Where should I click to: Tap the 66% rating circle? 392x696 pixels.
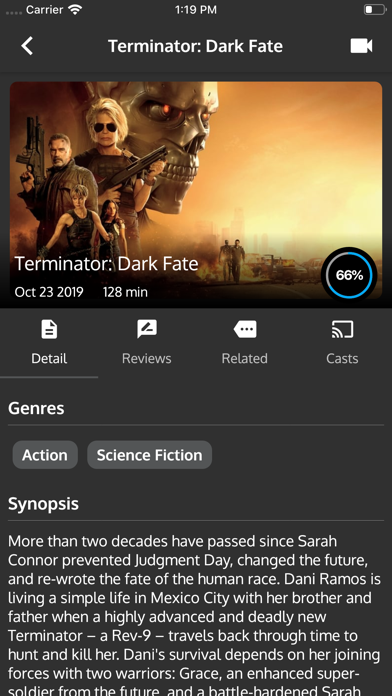pos(349,275)
